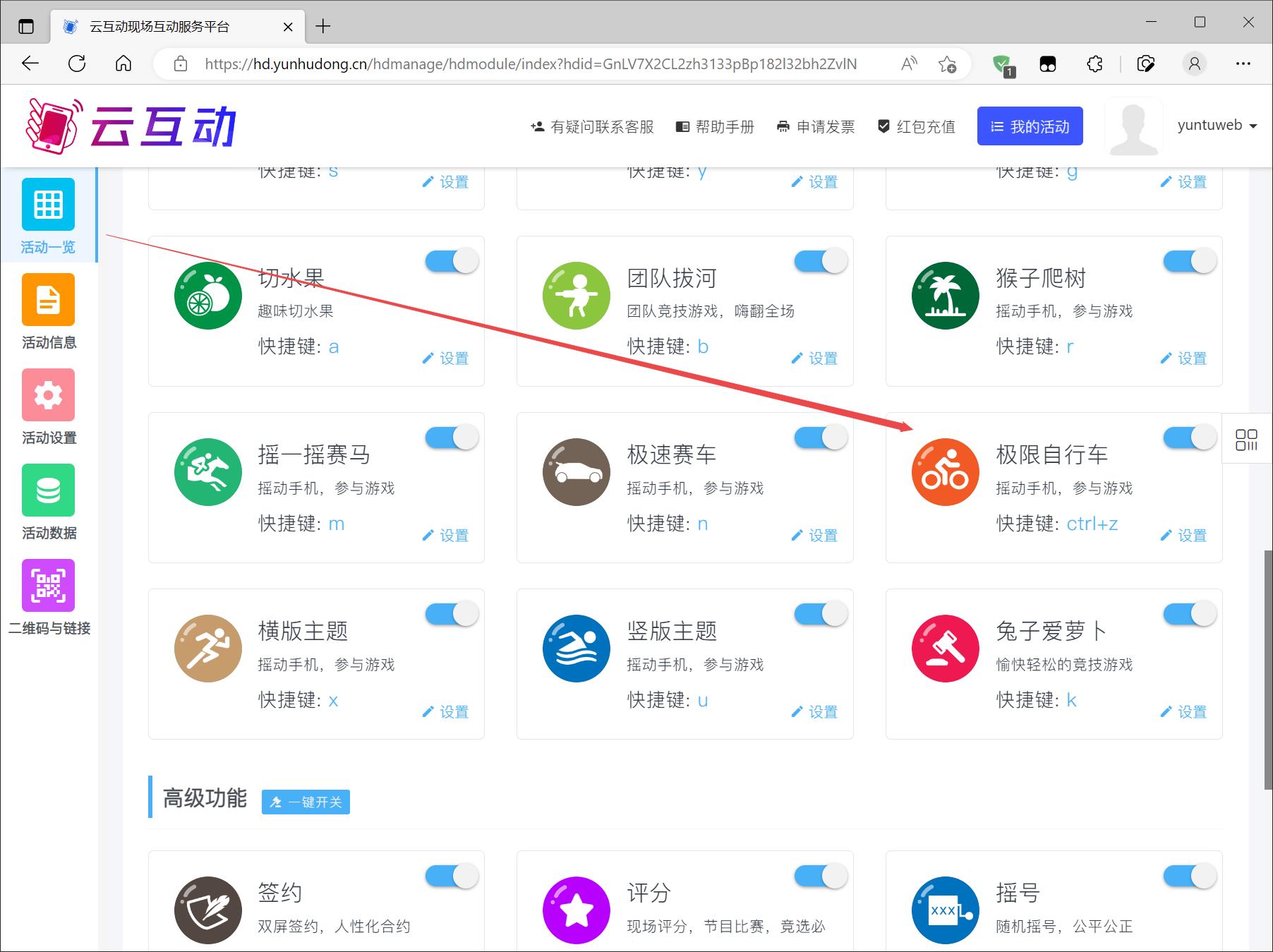Open the 活动信息 sidebar icon
Screen dimensions: 1273x952
48,300
